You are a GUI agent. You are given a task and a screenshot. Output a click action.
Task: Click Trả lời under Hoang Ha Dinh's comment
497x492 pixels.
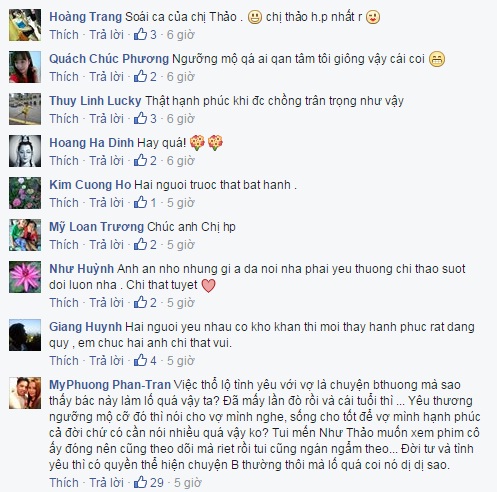click(x=106, y=161)
